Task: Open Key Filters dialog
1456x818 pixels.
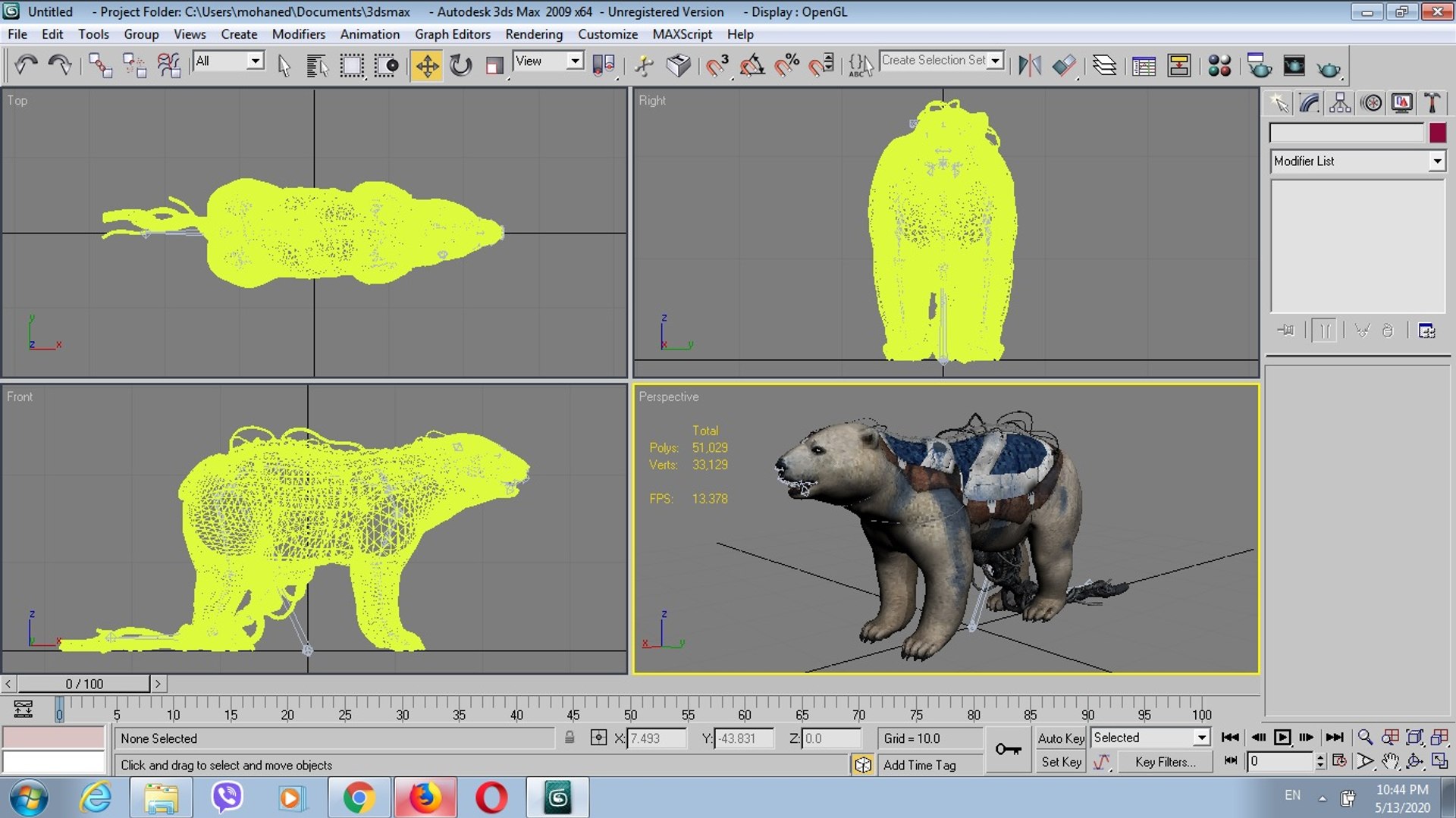Action: [x=1166, y=762]
